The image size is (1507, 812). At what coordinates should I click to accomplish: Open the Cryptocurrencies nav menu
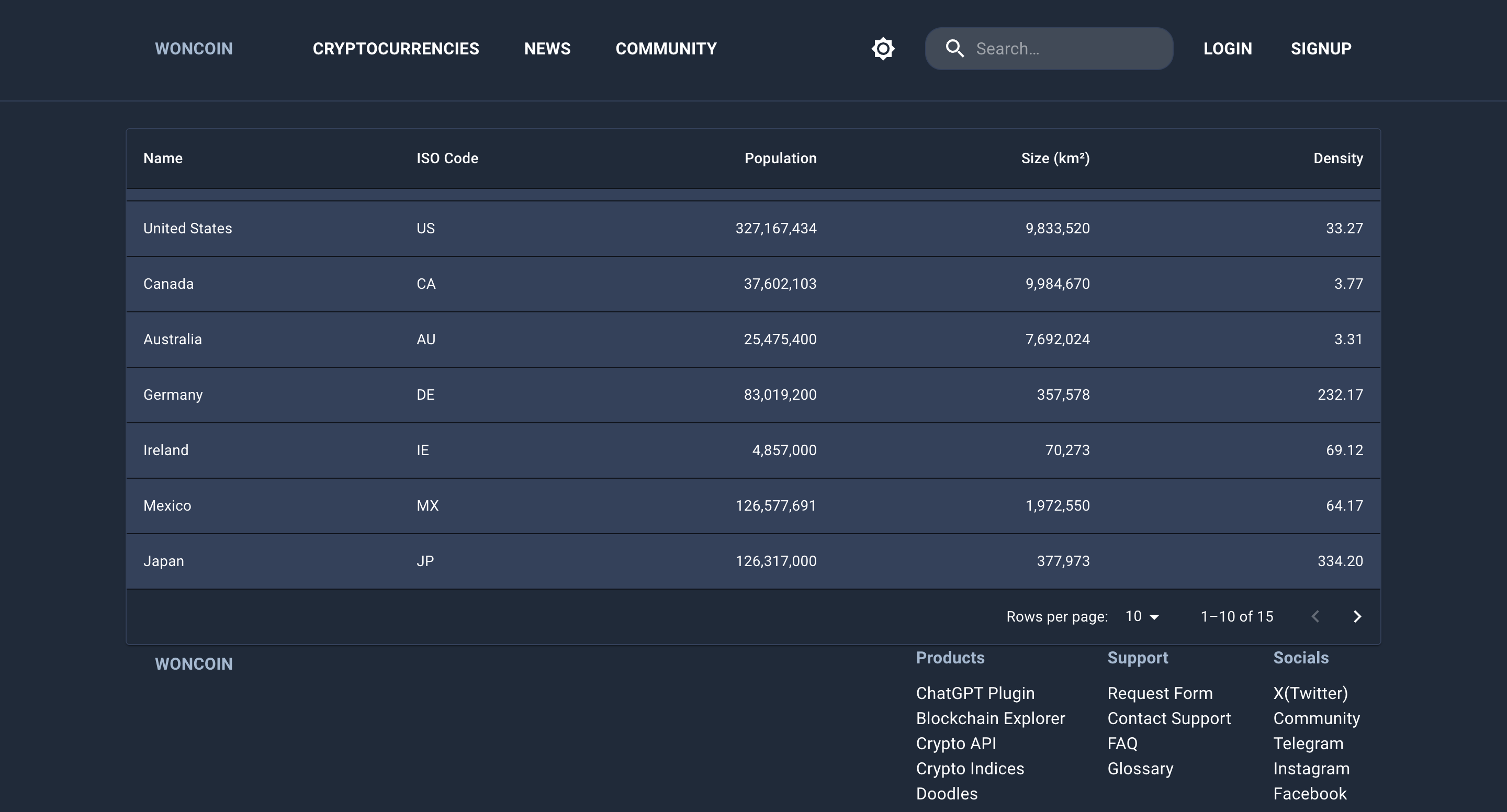tap(396, 49)
